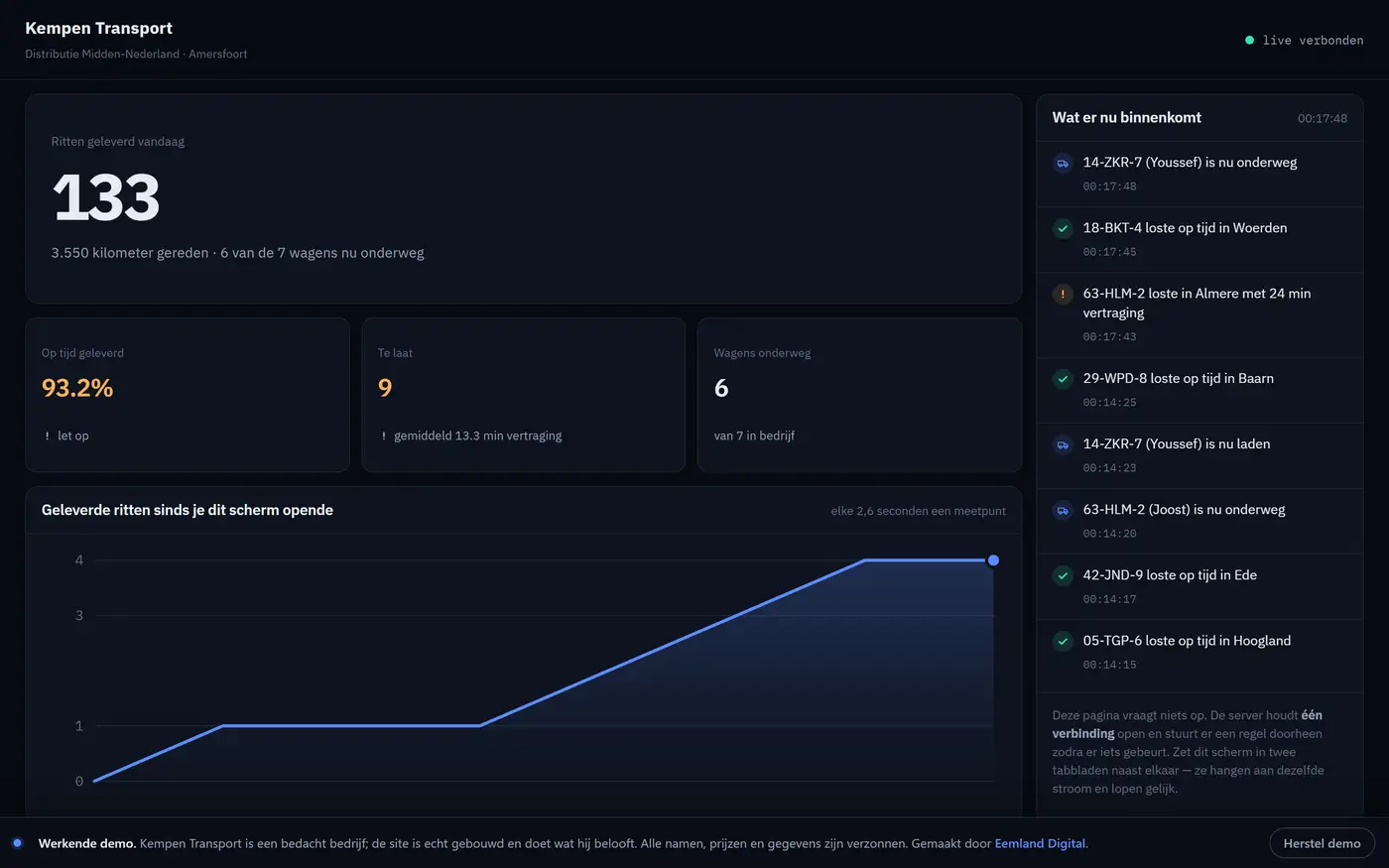Screen dimensions: 1389x868
Task: Click the checkmark icon for 29-WPD-8 Baarn
Action: point(1063,380)
